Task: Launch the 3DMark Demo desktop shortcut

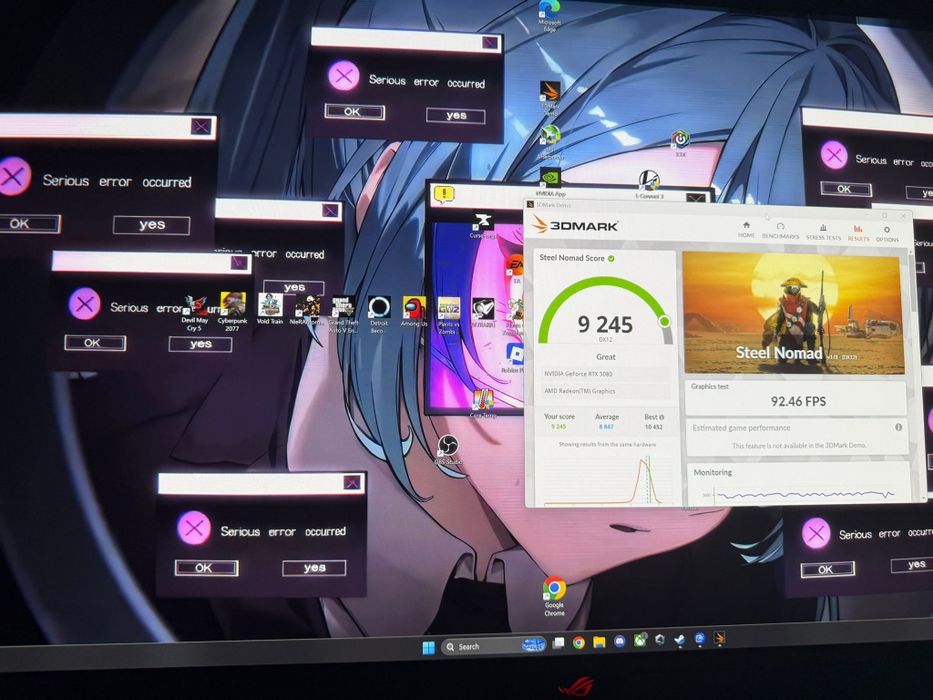Action: coord(550,98)
